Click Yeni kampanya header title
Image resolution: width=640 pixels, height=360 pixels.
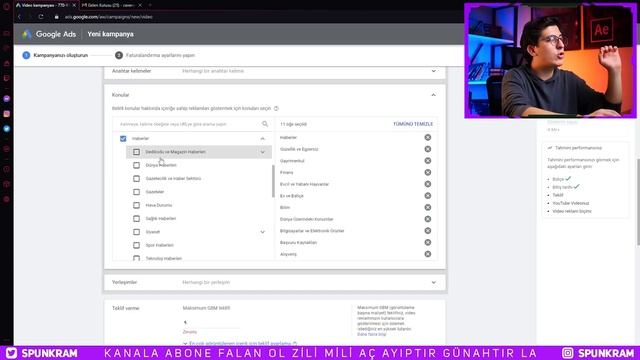110,34
